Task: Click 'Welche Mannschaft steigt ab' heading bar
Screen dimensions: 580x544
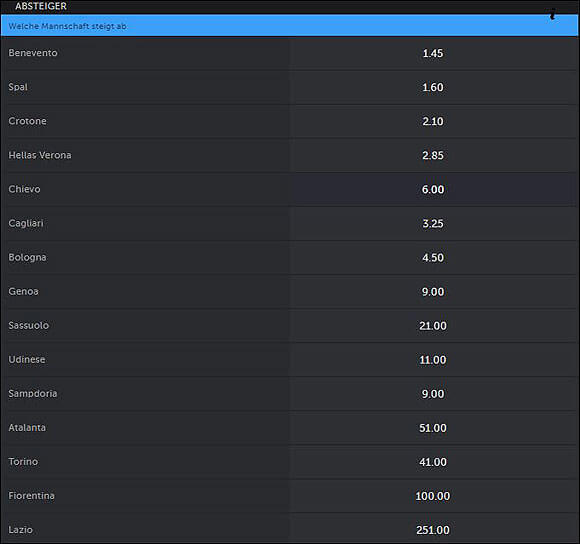Action: pyautogui.click(x=290, y=26)
